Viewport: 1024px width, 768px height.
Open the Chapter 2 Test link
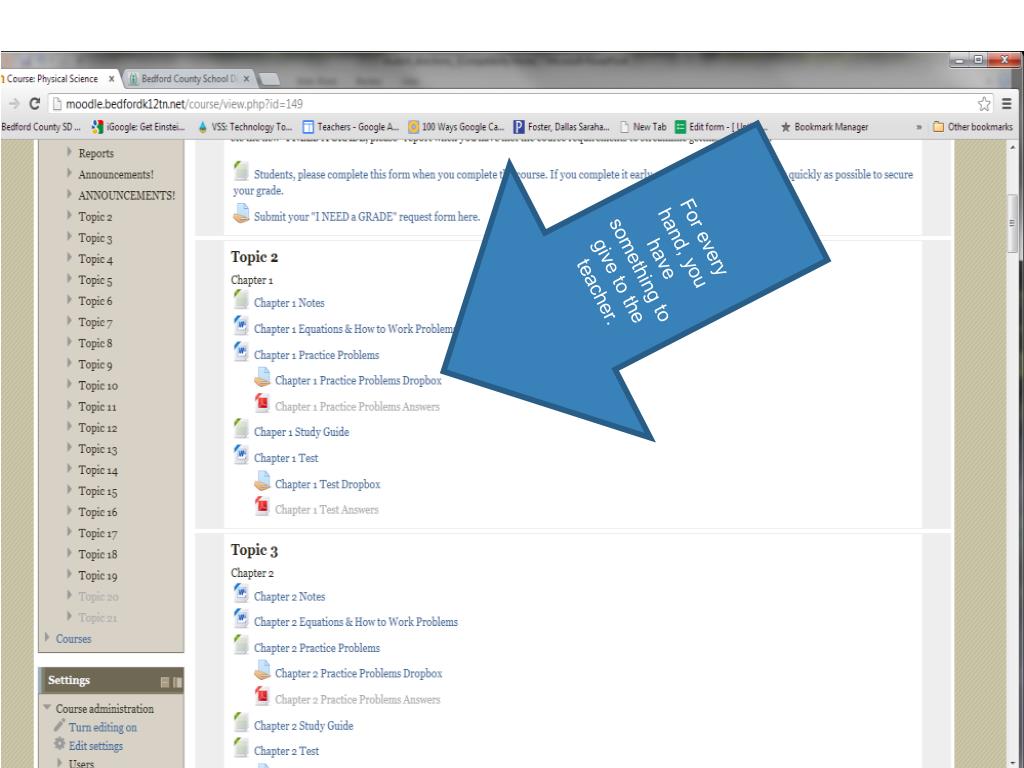pyautogui.click(x=286, y=751)
